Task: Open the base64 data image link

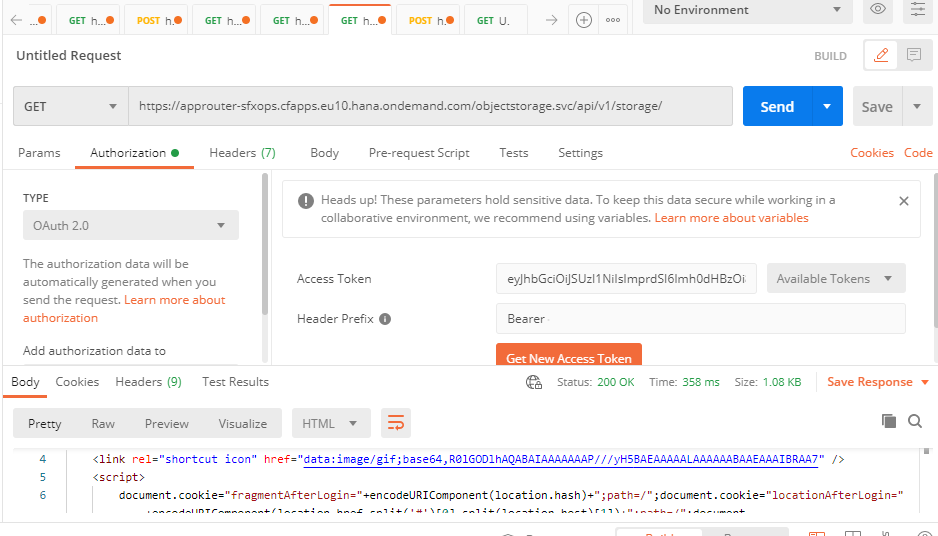Action: click(561, 459)
